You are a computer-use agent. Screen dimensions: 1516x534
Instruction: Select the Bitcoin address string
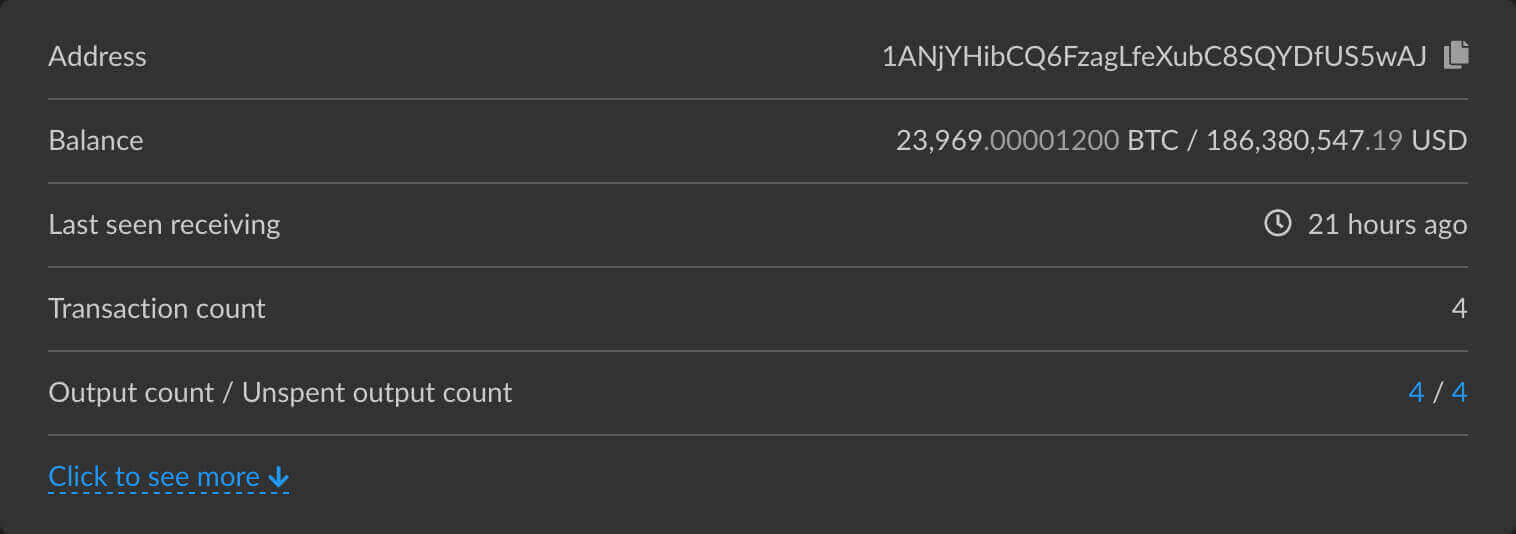[1154, 56]
